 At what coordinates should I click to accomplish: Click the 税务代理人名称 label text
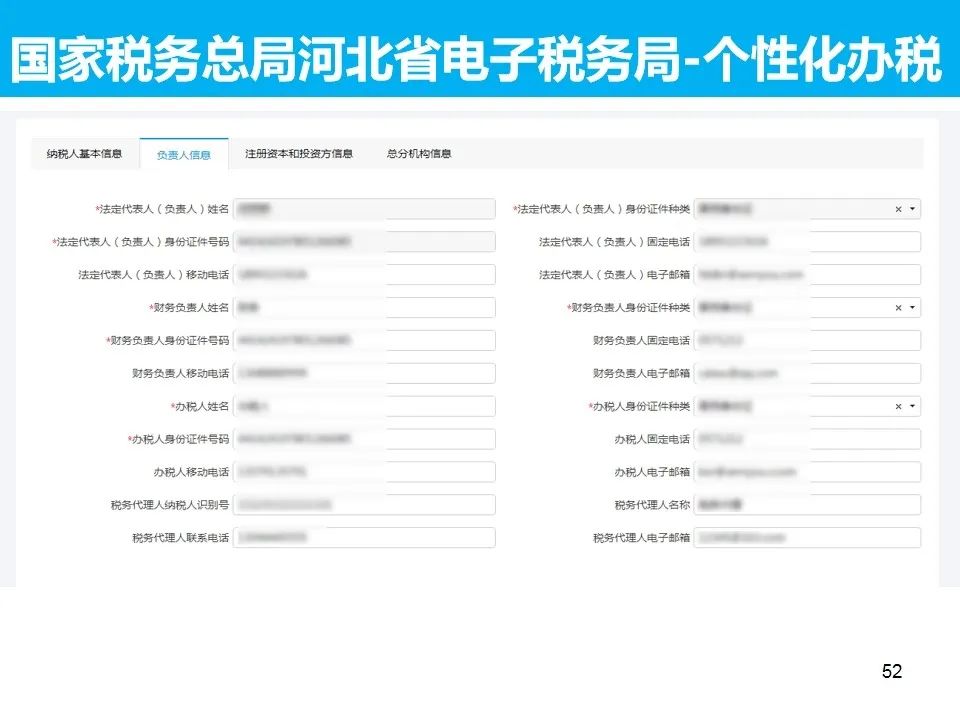(652, 505)
